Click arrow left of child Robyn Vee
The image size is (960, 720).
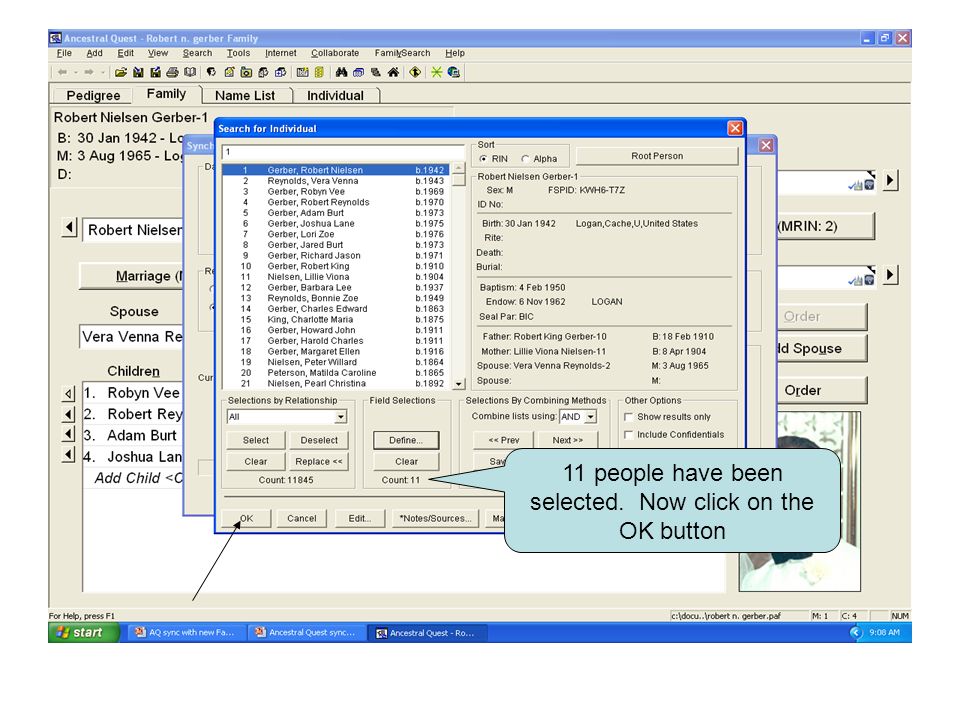[x=69, y=393]
